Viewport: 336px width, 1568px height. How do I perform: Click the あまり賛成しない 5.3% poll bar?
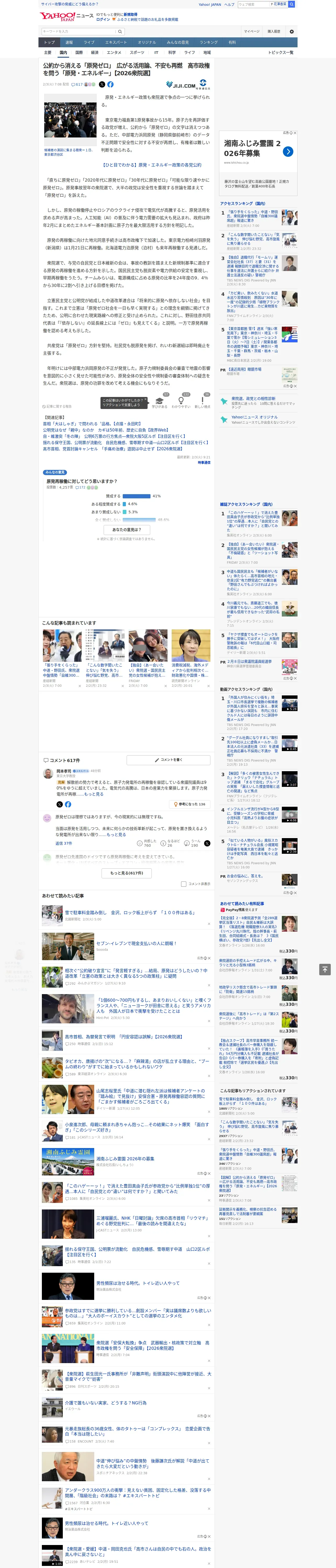[124, 512]
